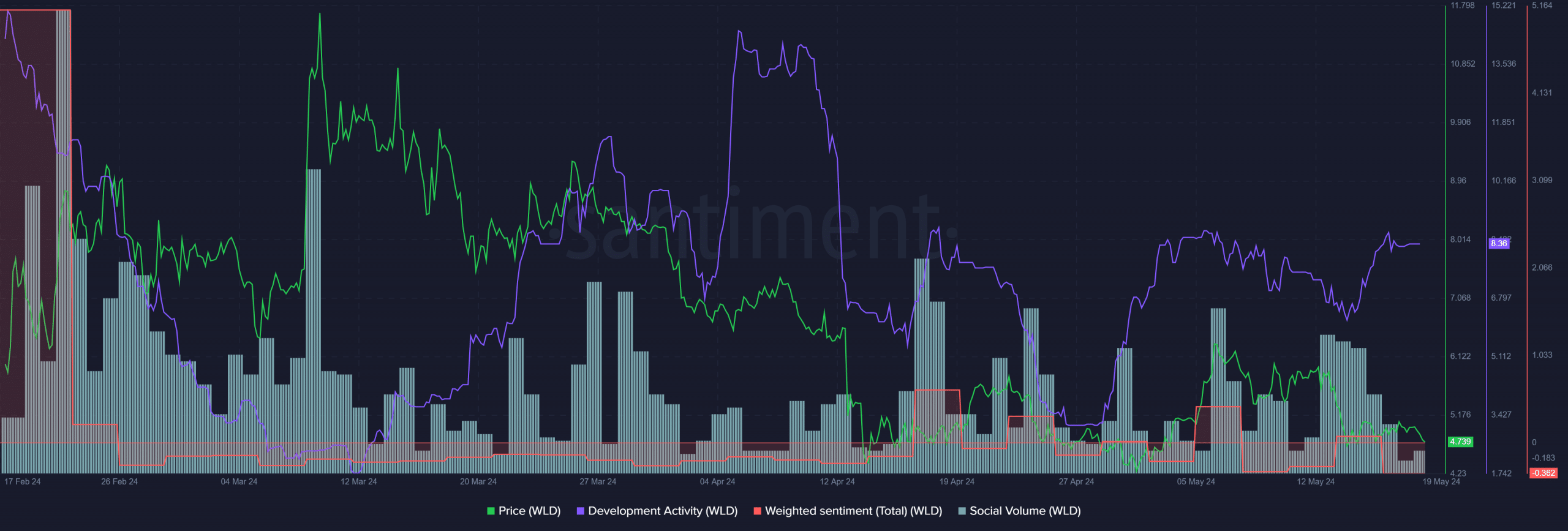Click the 1.033 sentiment axis value
Image resolution: width=1568 pixels, height=531 pixels.
pyautogui.click(x=1542, y=355)
